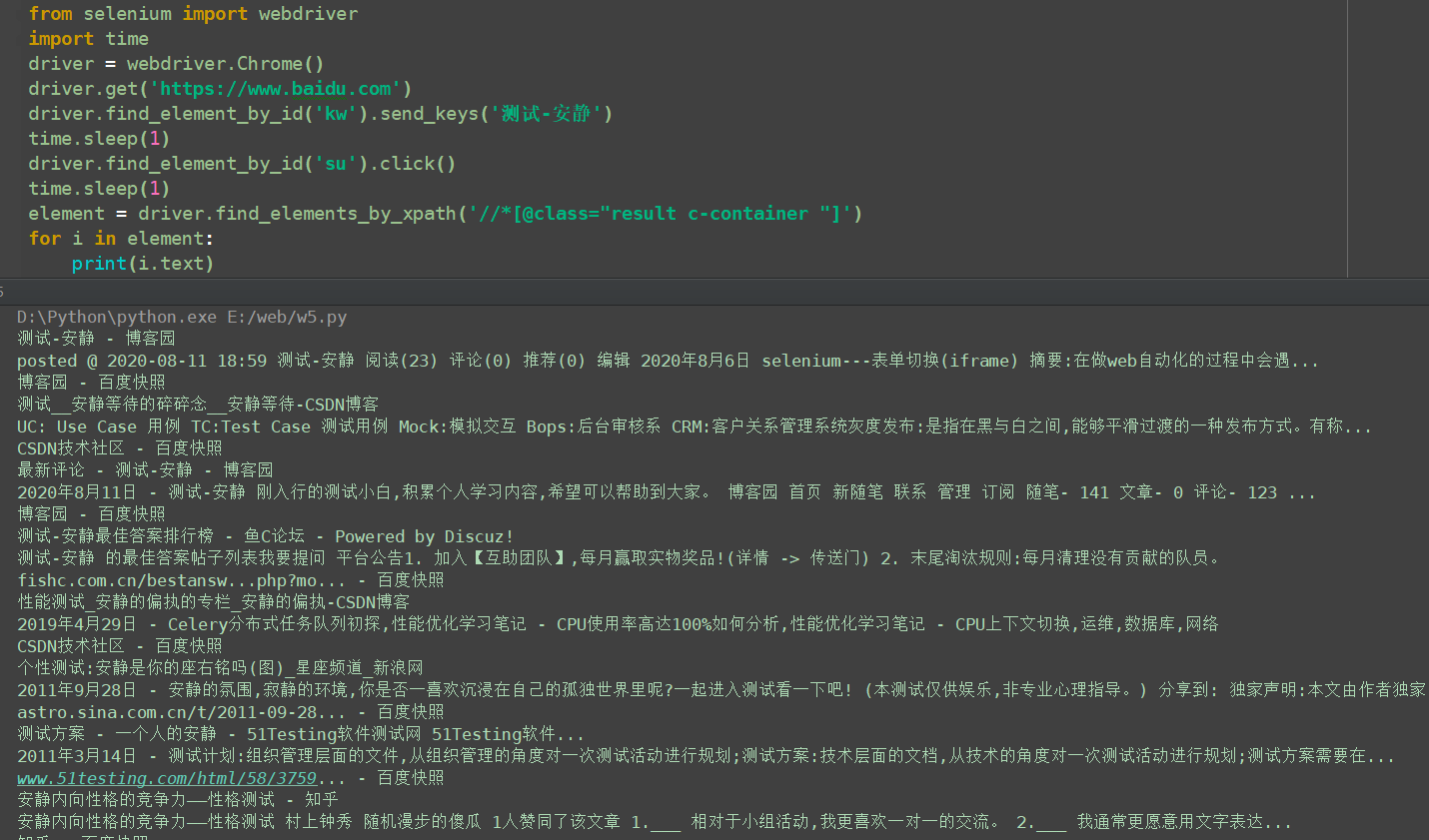Click output line '安静内向性格的竞争力——性格测试 - 知乎'
Screen dimensions: 1429x840
178,800
